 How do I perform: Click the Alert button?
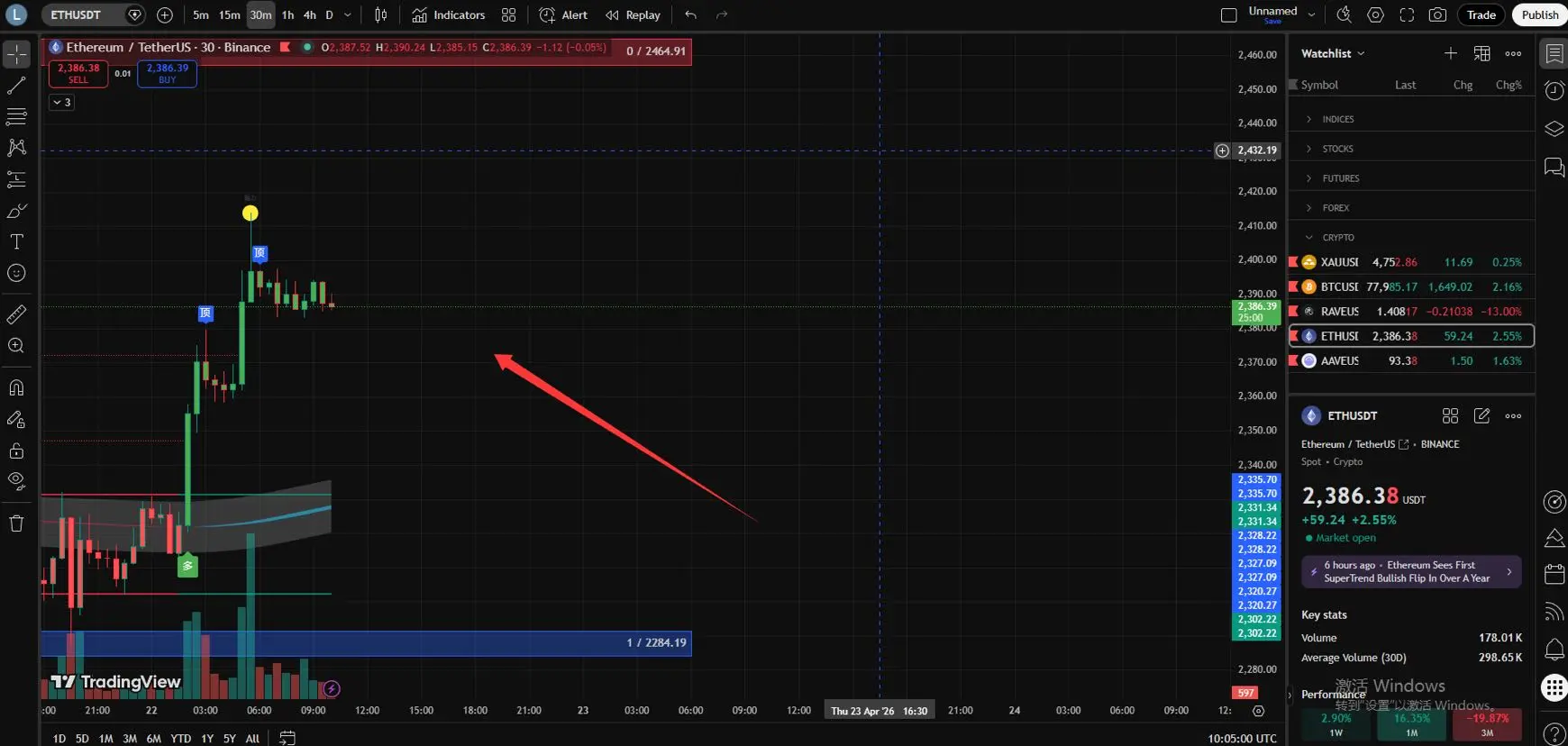[563, 15]
